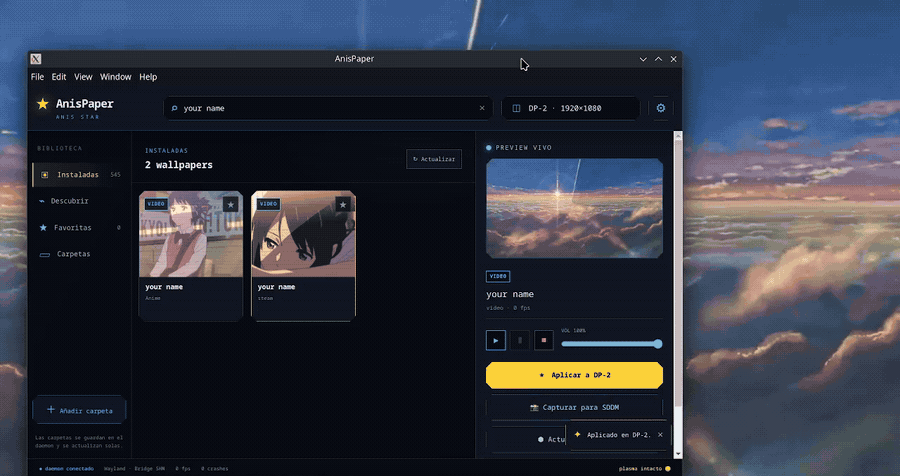Click the partially hidden 'Actu' button
This screenshot has width=900, height=476.
526,439
